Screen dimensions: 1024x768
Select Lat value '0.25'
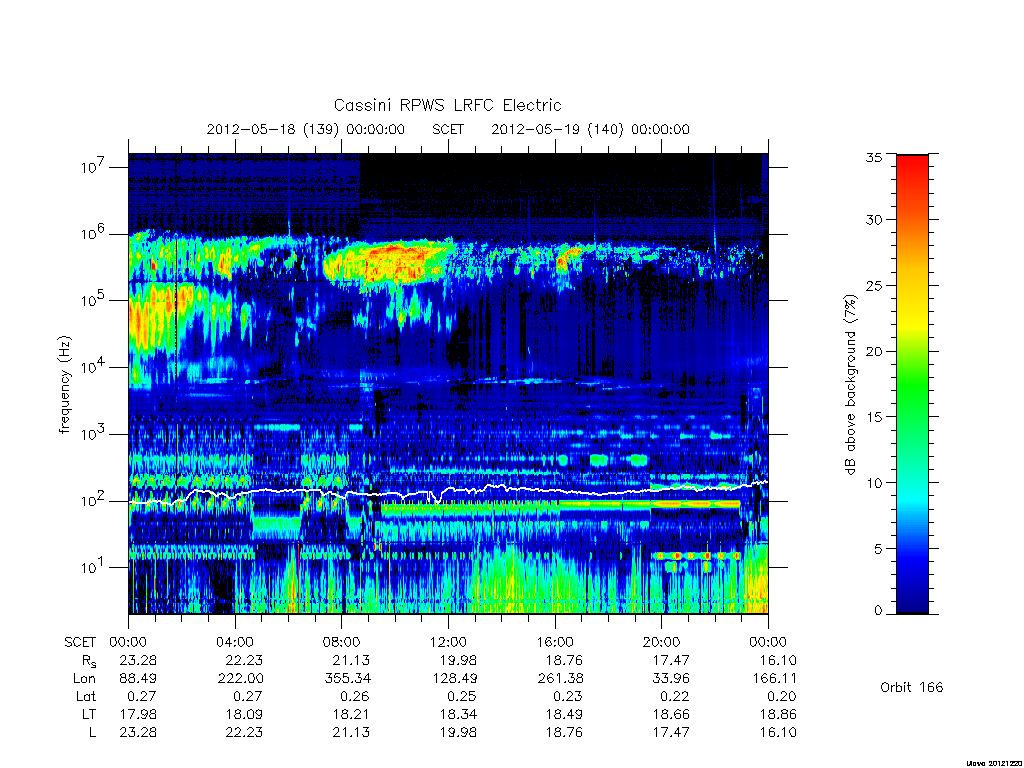coord(462,696)
